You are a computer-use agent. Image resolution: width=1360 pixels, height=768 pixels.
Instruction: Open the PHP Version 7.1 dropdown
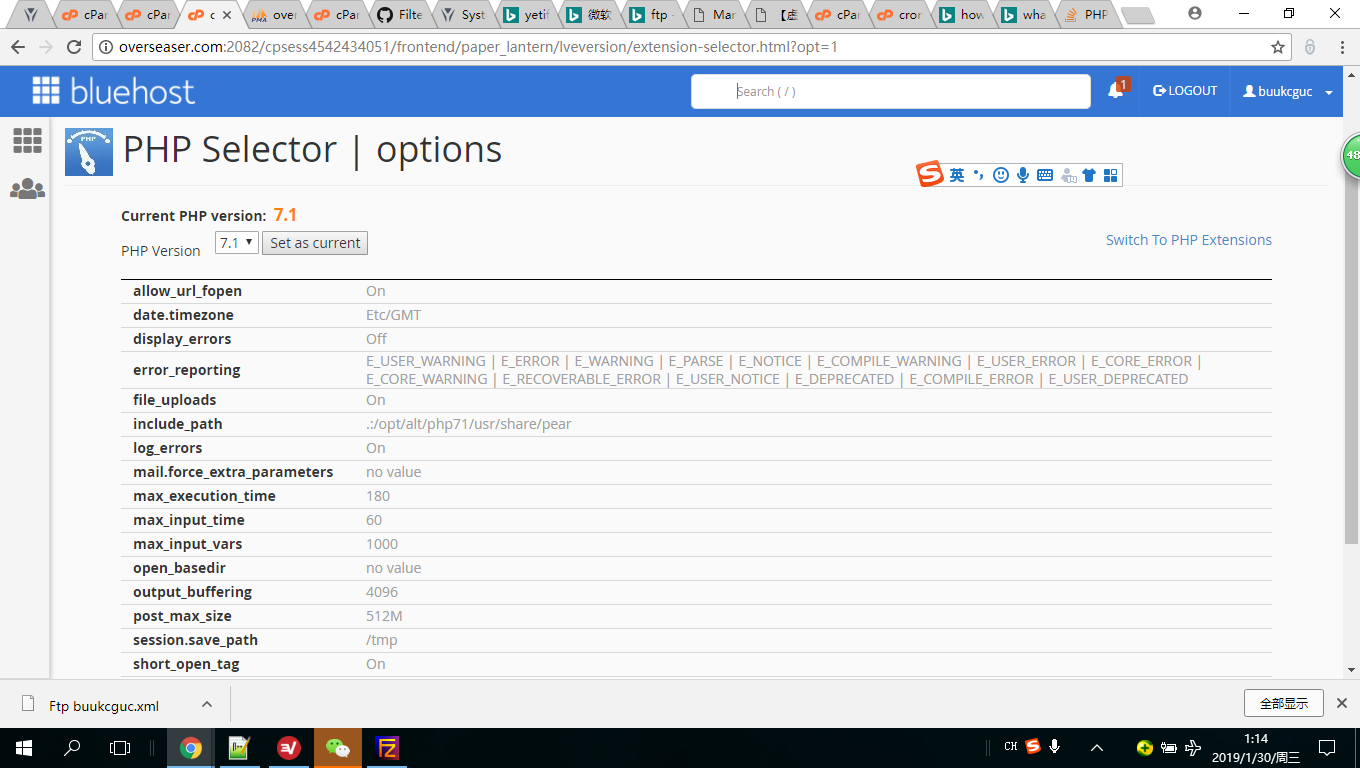click(x=237, y=242)
